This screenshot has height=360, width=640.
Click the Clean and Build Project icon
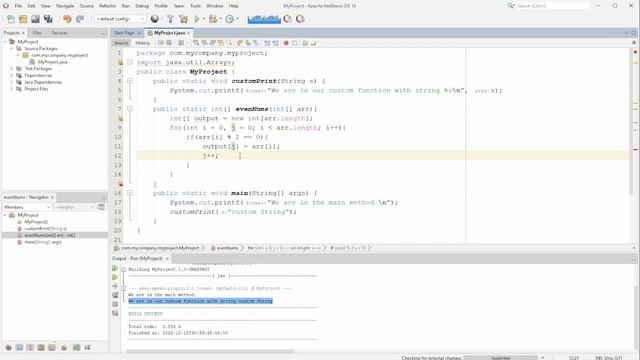click(184, 19)
